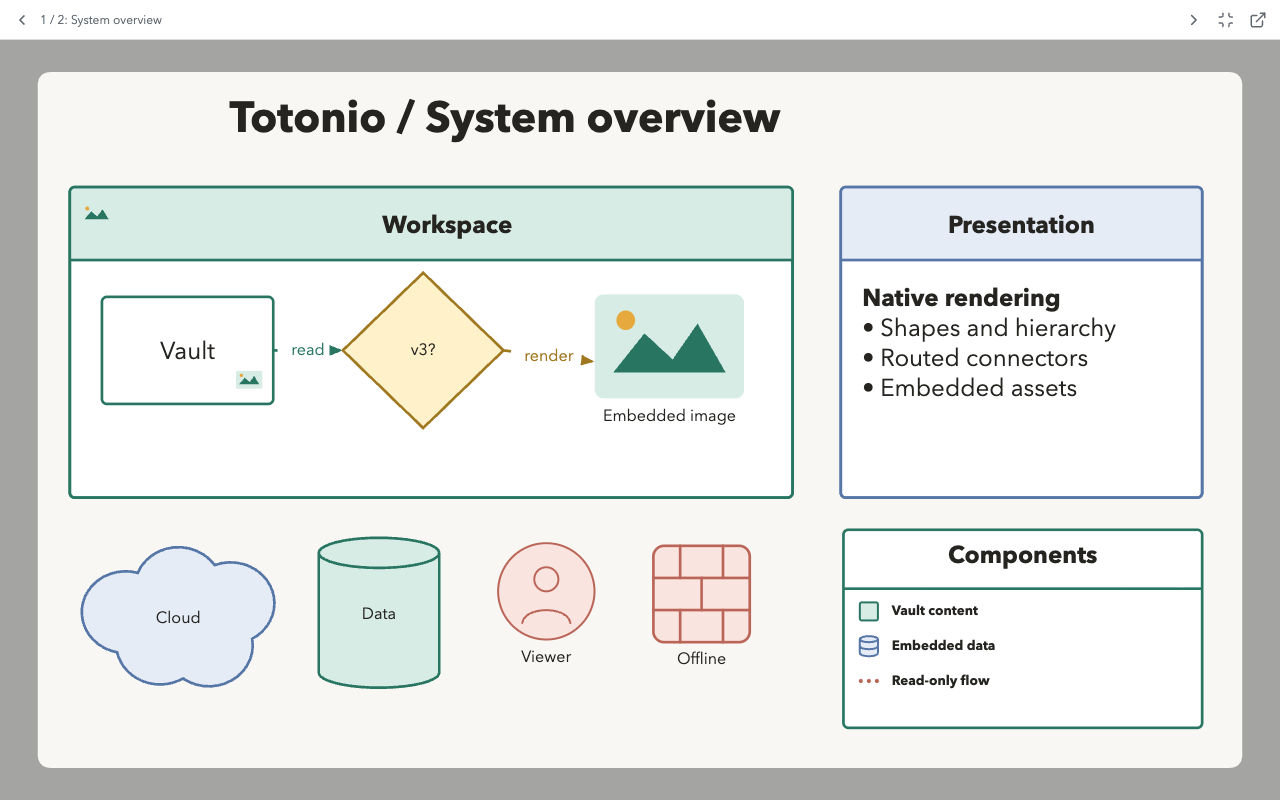This screenshot has height=800, width=1280.
Task: Click the Embedded data database legend icon
Action: click(x=869, y=646)
